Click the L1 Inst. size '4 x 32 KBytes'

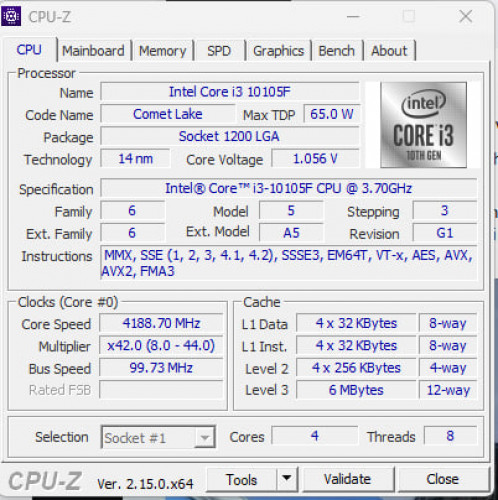pos(356,346)
